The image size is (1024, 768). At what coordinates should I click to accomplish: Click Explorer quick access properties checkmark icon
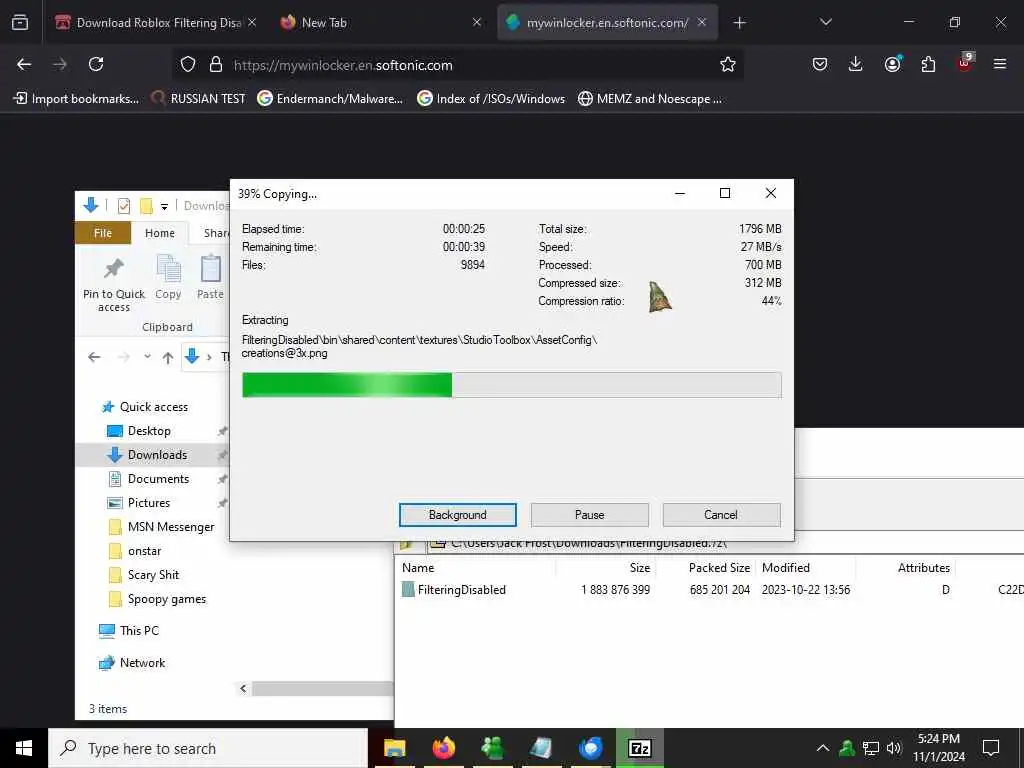[x=123, y=206]
